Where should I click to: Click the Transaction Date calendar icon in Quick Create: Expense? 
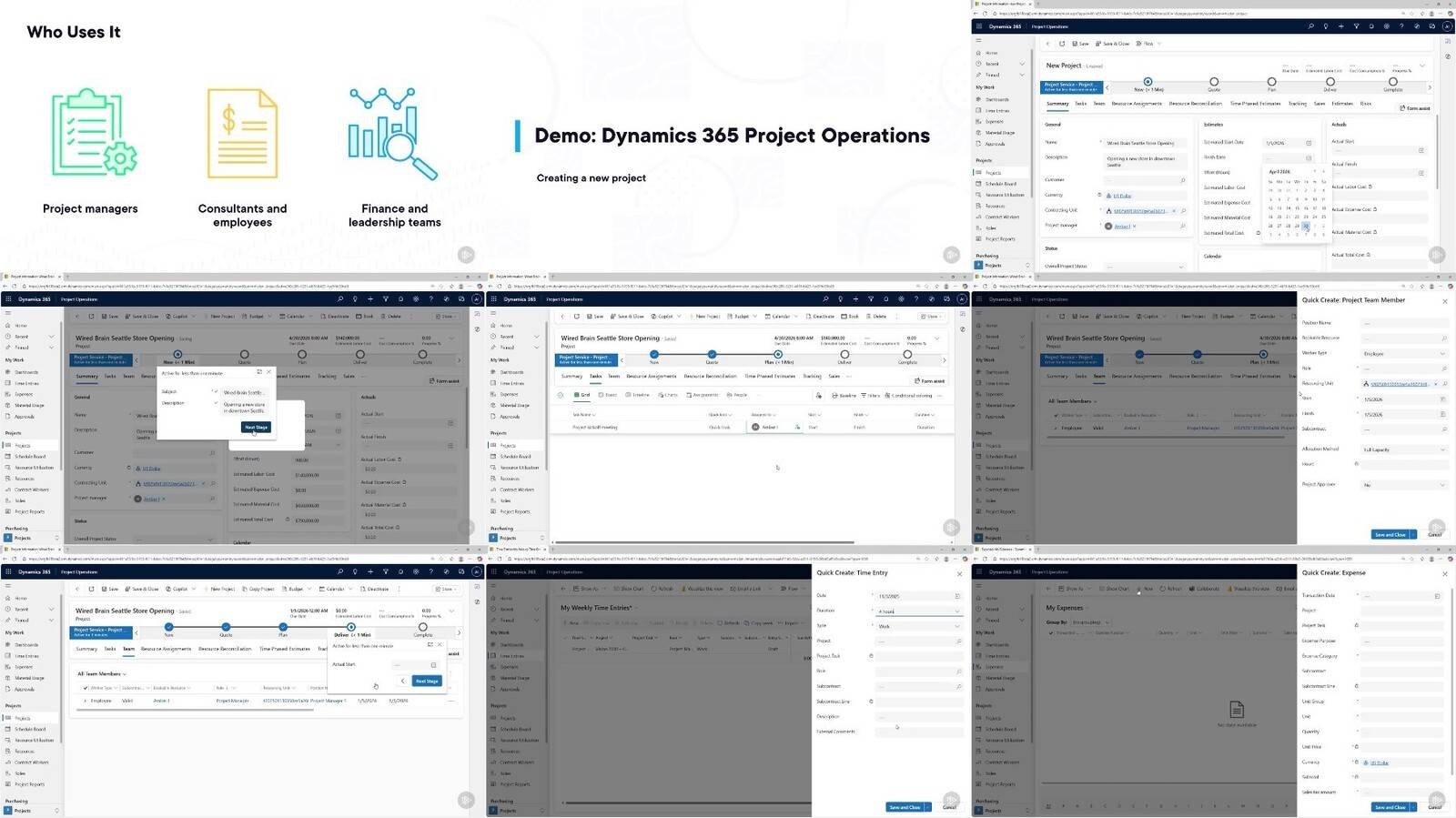click(x=1437, y=596)
